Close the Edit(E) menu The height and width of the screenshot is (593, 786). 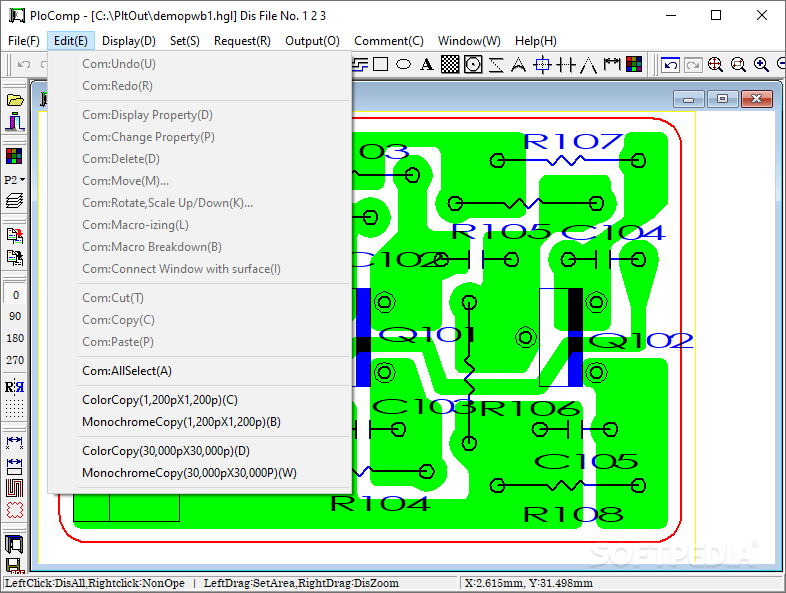pyautogui.click(x=71, y=41)
